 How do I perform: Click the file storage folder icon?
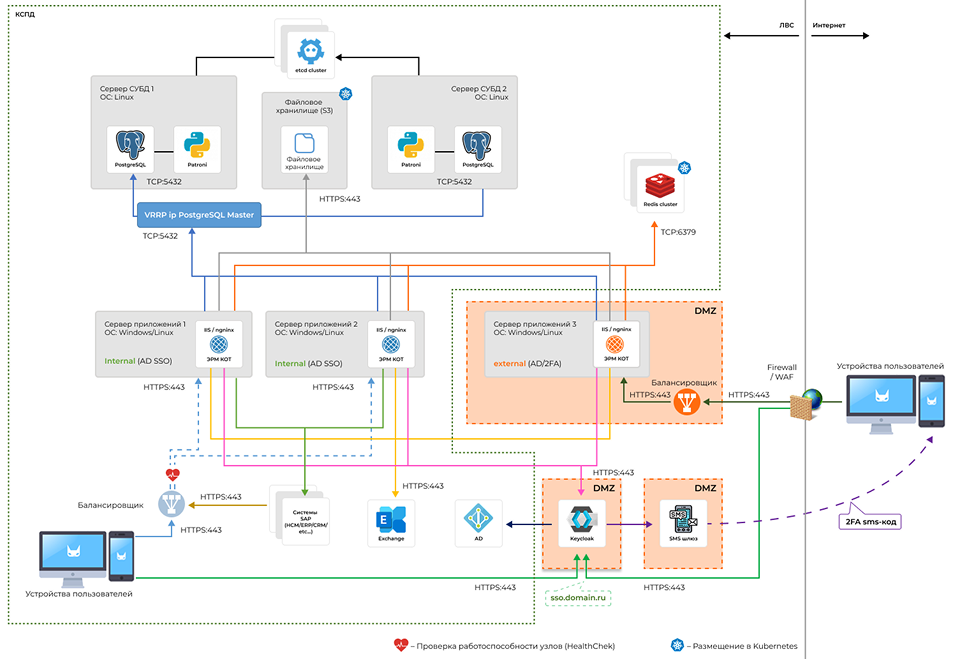point(304,143)
